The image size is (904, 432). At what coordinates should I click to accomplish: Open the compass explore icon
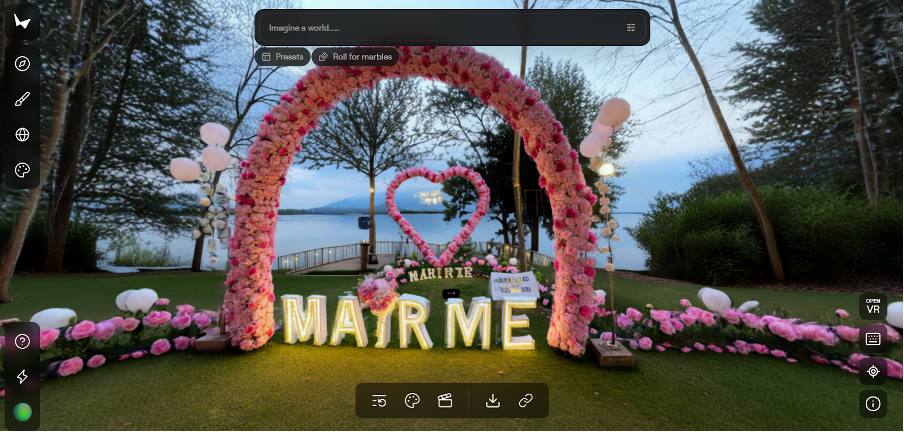coord(22,63)
